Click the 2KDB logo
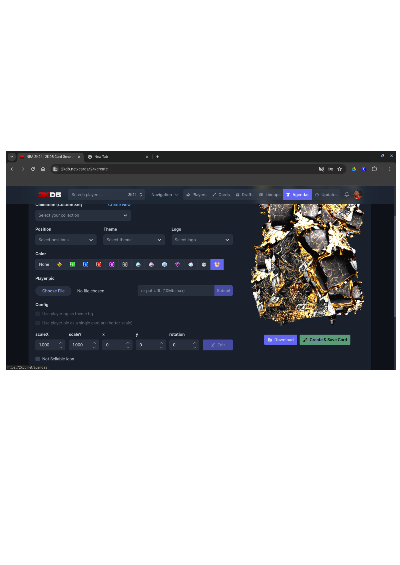400x565 pixels. (50, 195)
